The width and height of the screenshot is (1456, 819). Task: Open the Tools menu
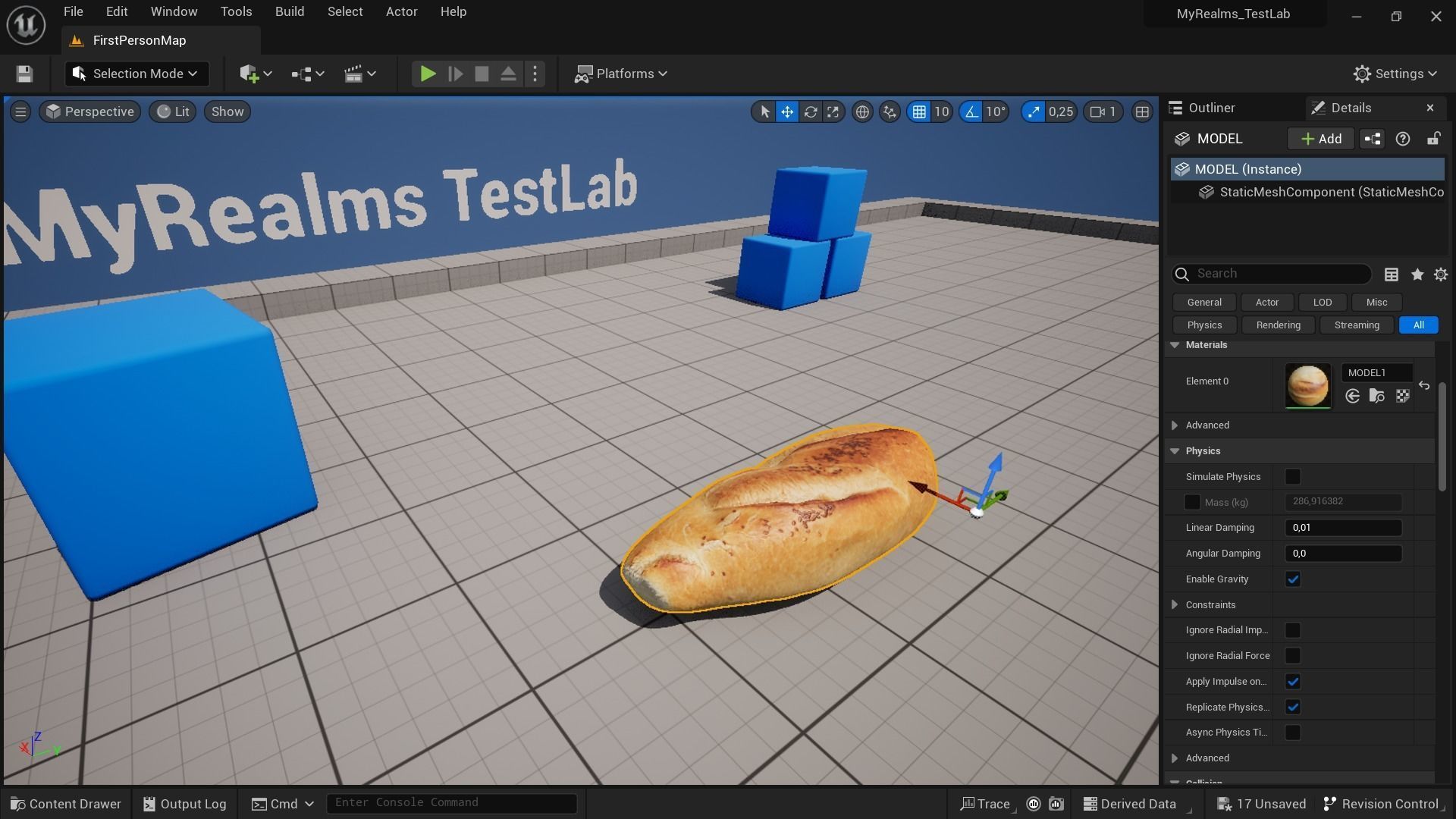coord(236,11)
